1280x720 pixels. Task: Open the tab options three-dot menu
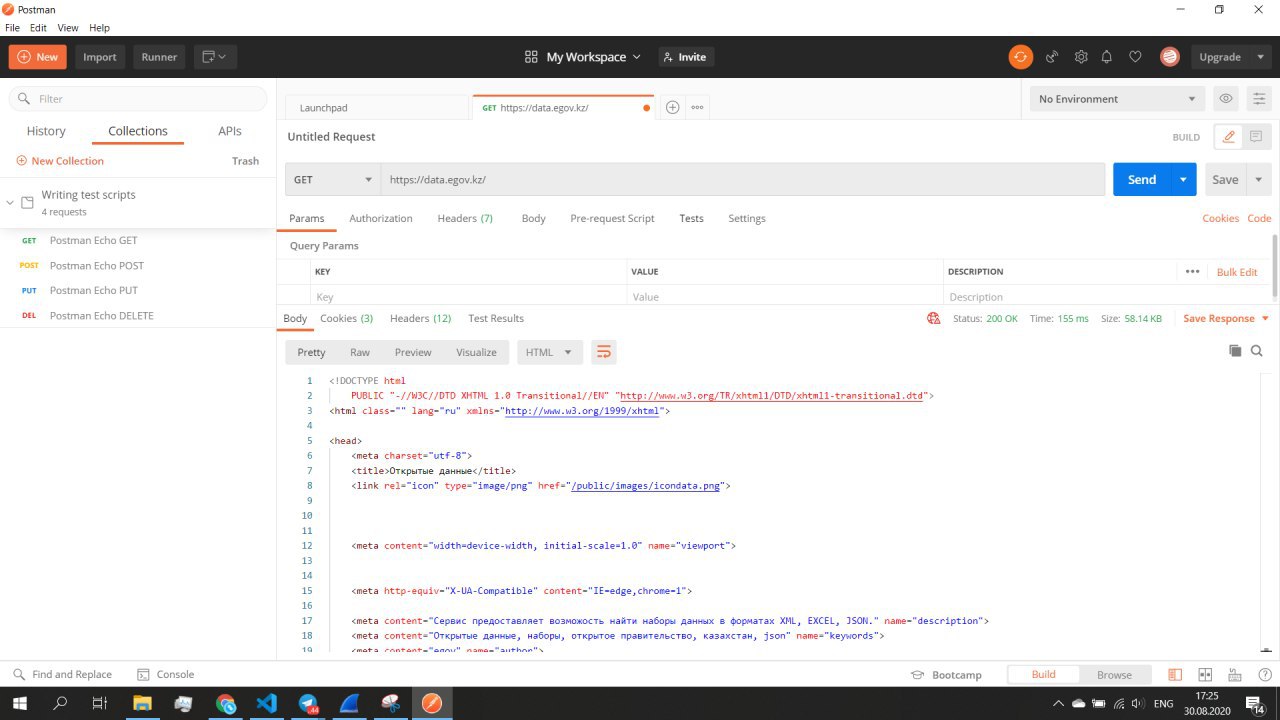pyautogui.click(x=697, y=107)
